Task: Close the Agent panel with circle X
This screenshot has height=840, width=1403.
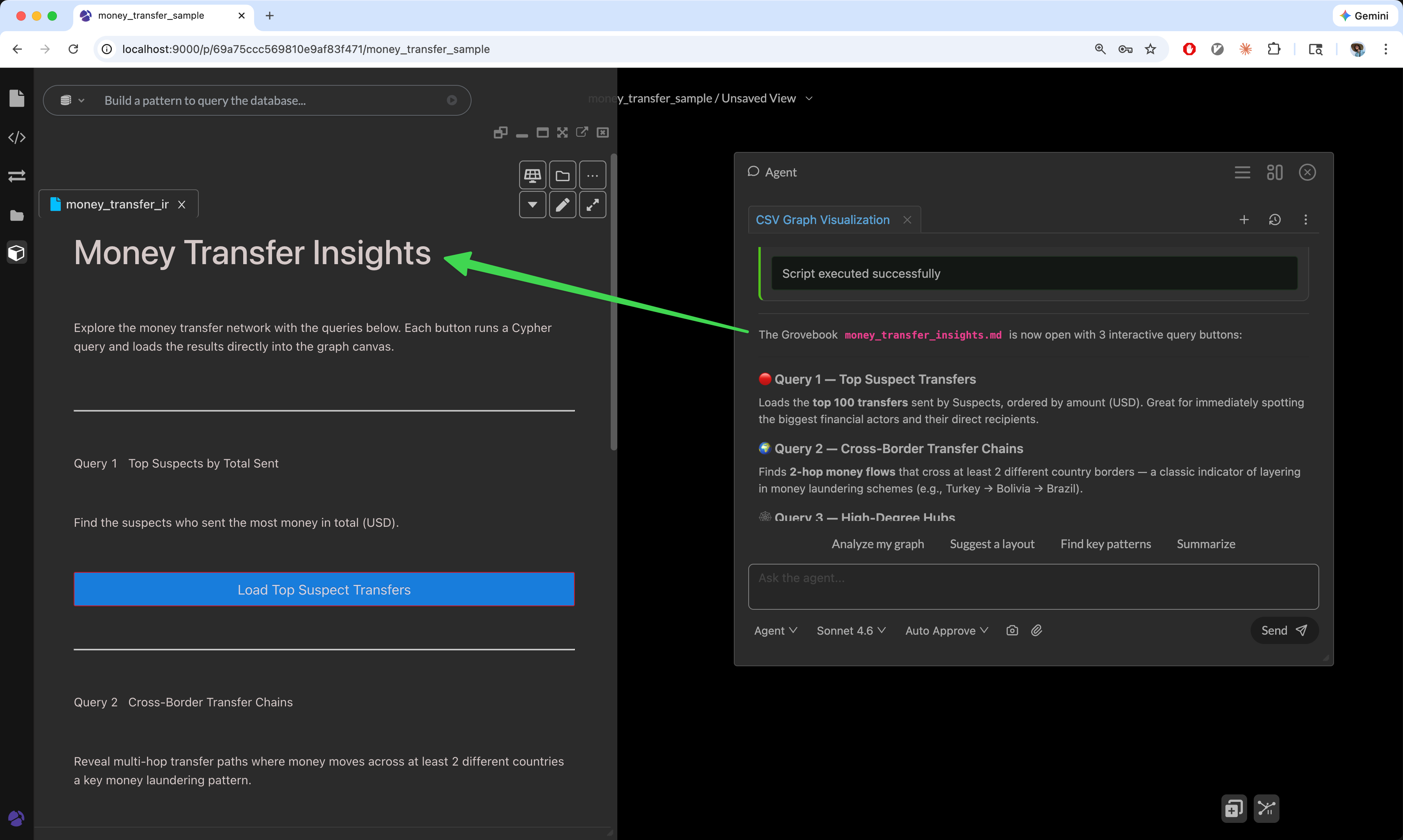Action: coord(1307,172)
